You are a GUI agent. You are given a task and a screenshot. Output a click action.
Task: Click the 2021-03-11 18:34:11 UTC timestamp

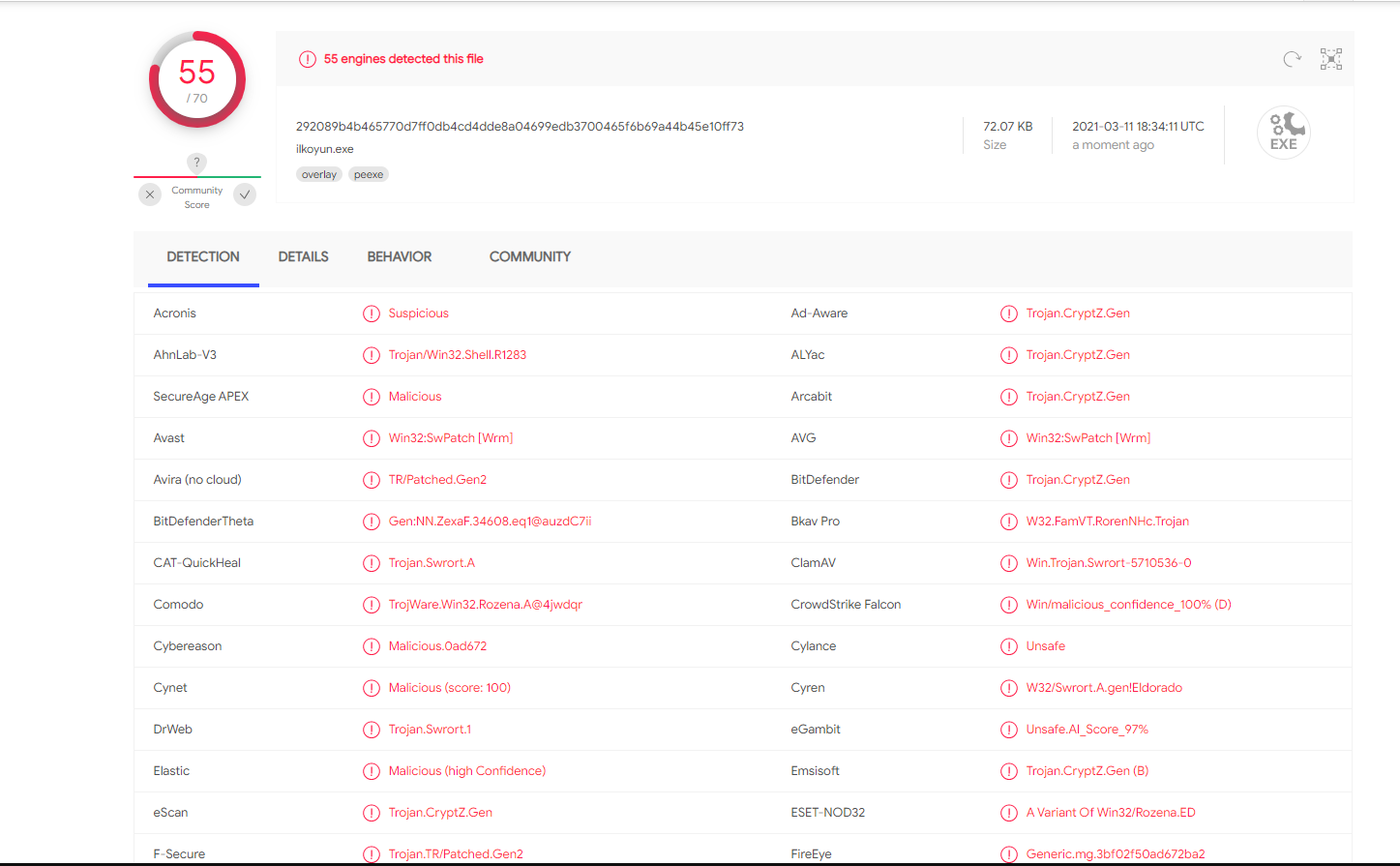click(x=1138, y=127)
